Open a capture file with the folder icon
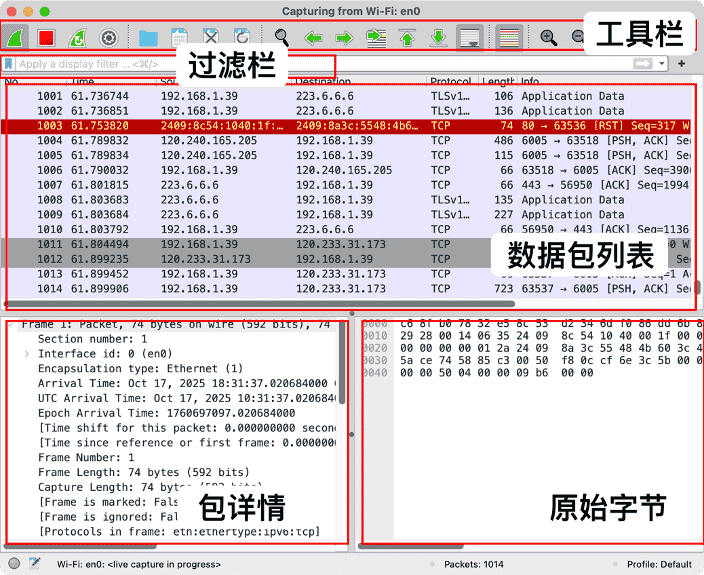This screenshot has height=575, width=704. 148,38
